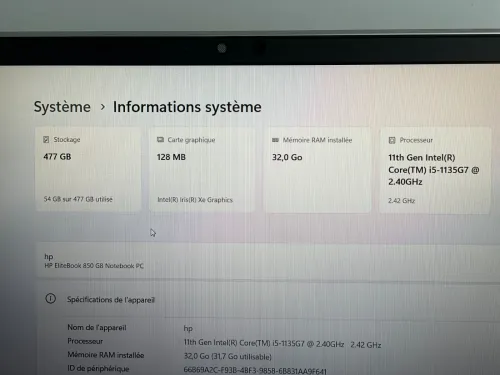The height and width of the screenshot is (375, 500).
Task: Select the 32,0 Go RAM value
Action: tap(287, 157)
